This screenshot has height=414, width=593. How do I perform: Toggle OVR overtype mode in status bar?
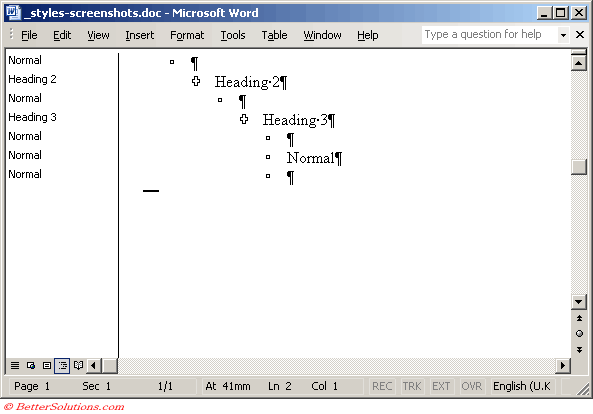pos(472,386)
